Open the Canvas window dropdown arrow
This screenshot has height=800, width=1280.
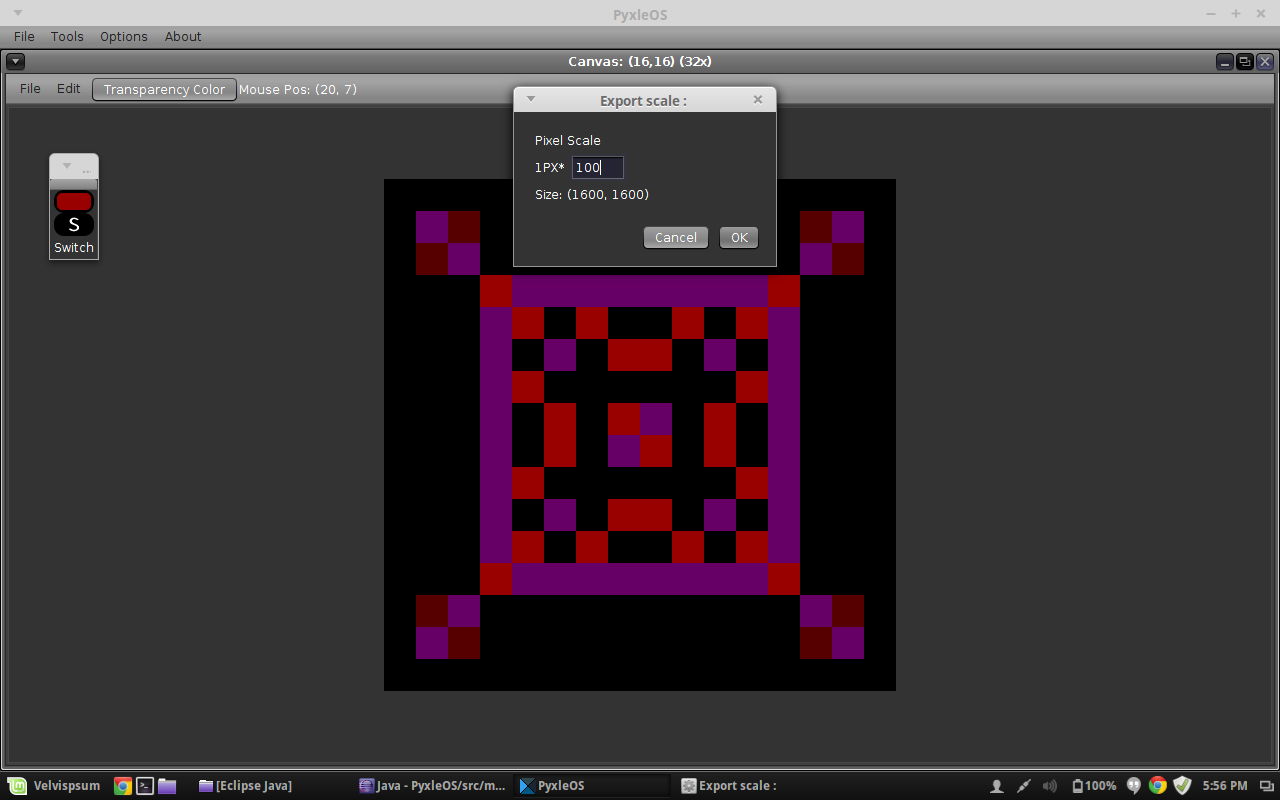click(x=15, y=61)
